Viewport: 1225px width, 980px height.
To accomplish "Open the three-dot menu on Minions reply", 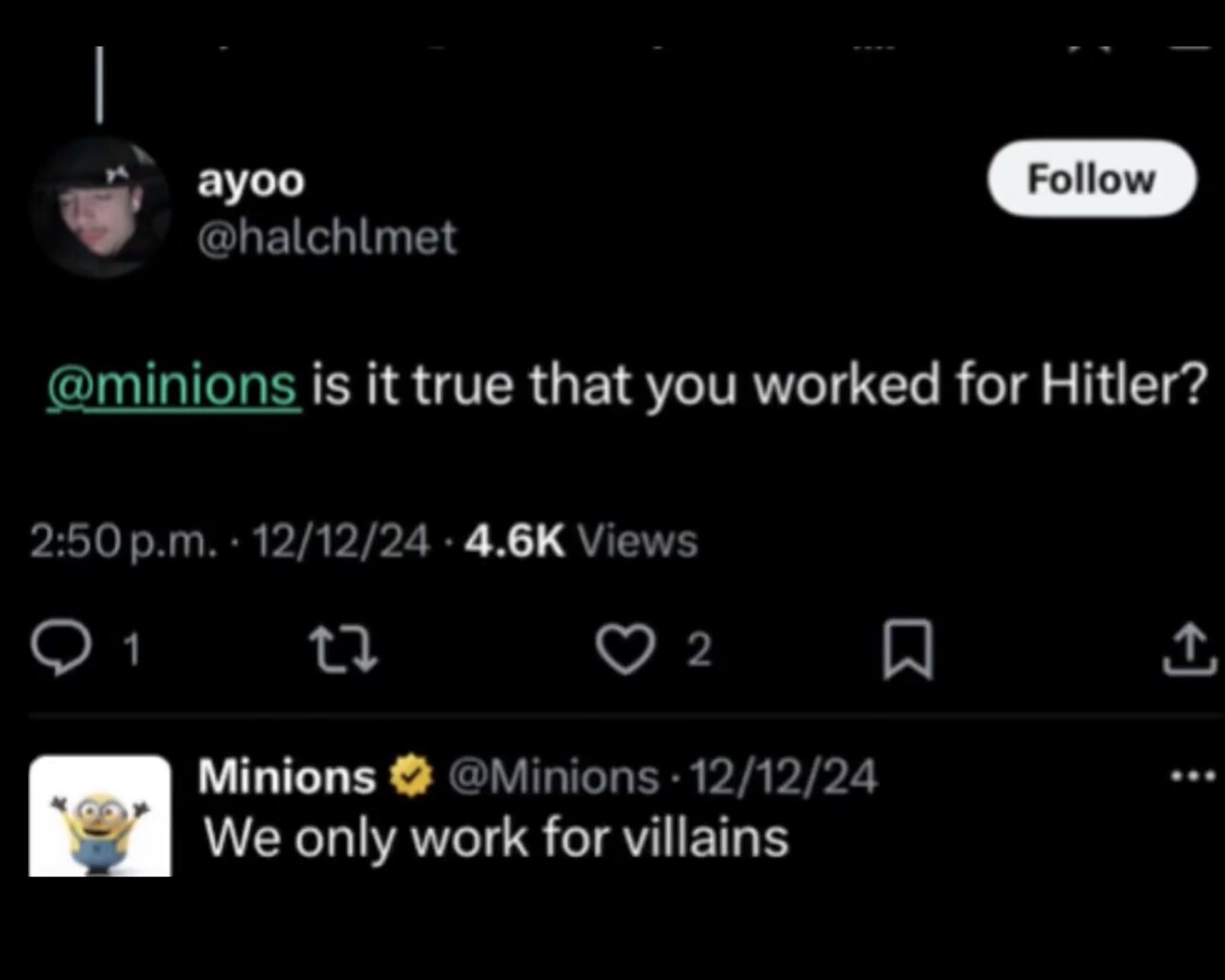I will (1192, 775).
